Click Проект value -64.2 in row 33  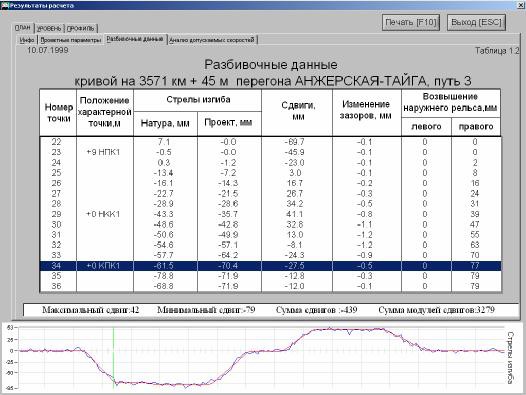tap(228, 255)
